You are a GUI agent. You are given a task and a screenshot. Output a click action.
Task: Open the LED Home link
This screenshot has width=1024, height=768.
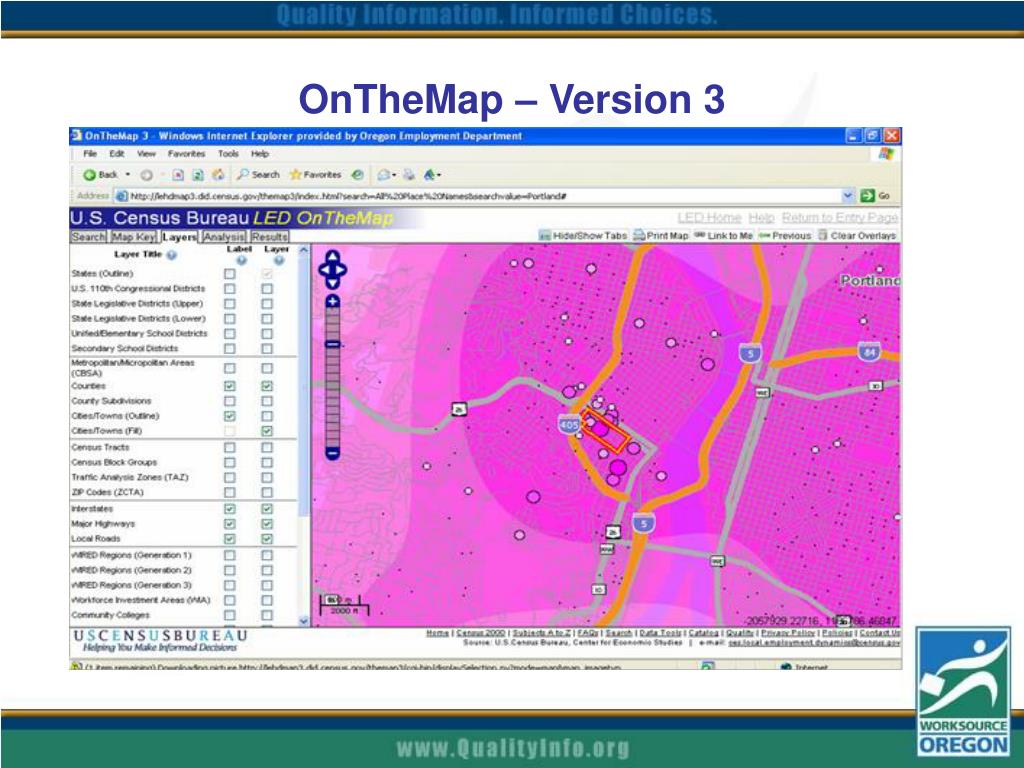click(709, 217)
